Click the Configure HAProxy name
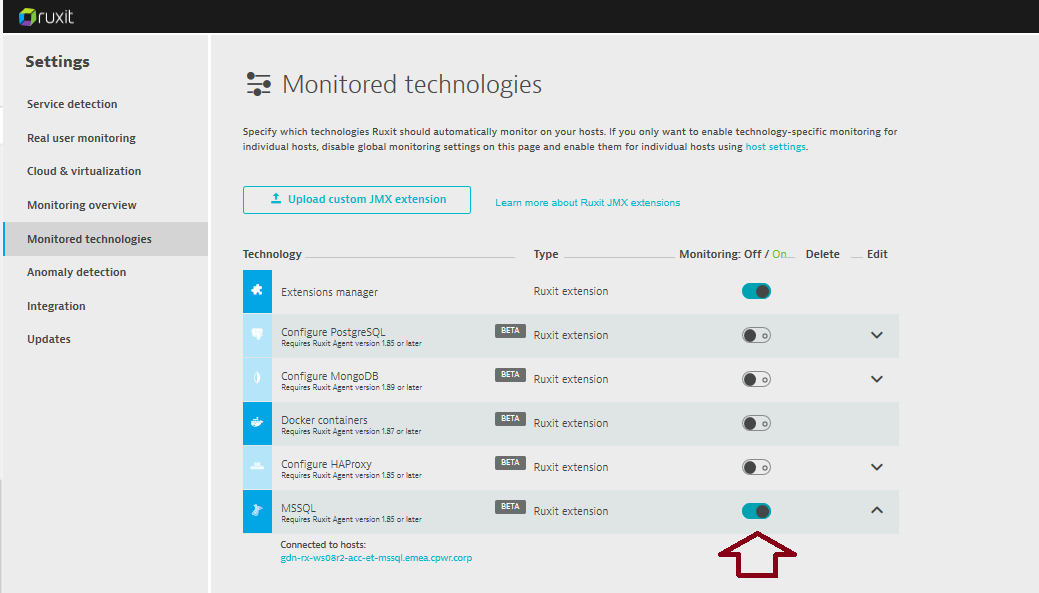 click(x=326, y=464)
